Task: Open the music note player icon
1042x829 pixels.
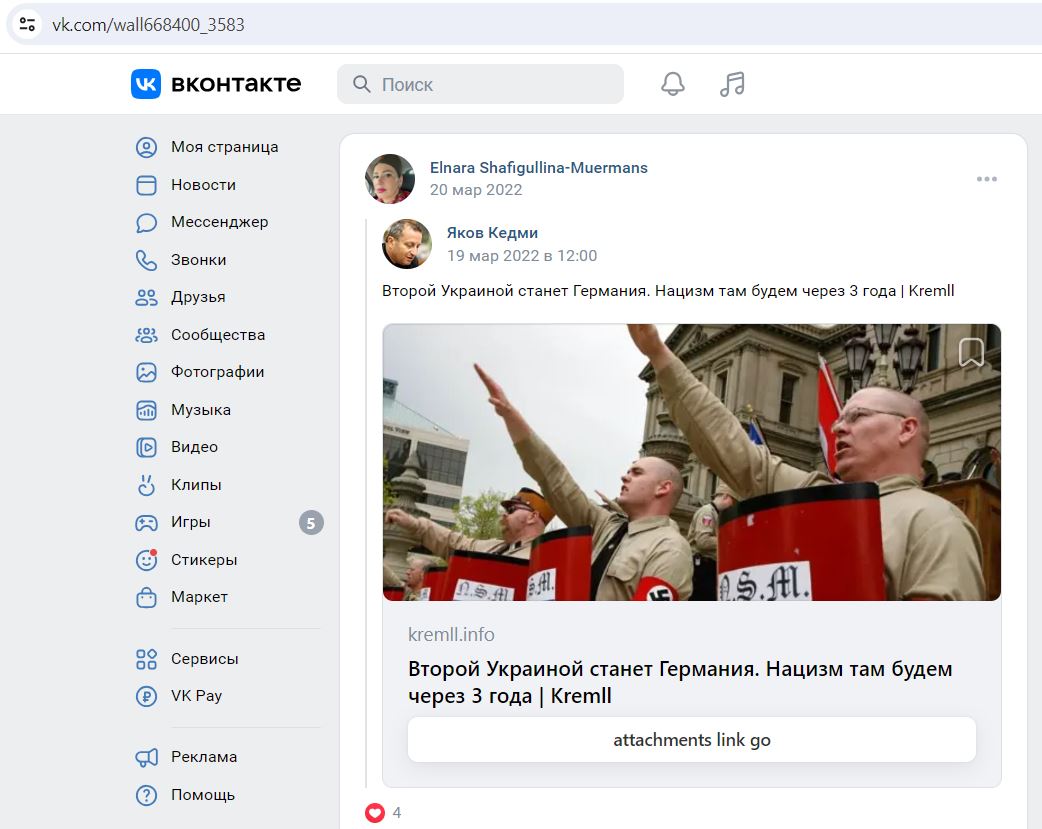Action: 732,84
